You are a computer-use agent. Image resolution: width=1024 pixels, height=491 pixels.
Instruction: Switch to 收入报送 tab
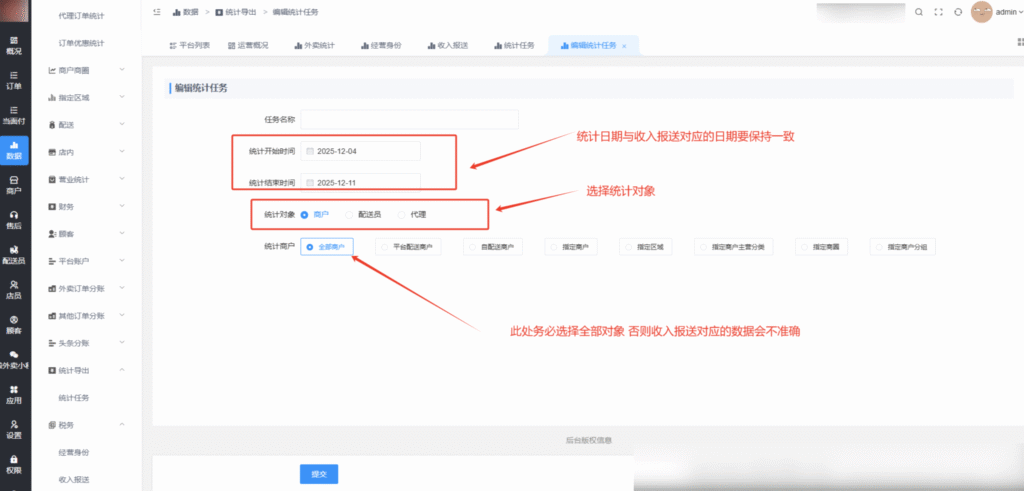point(447,46)
